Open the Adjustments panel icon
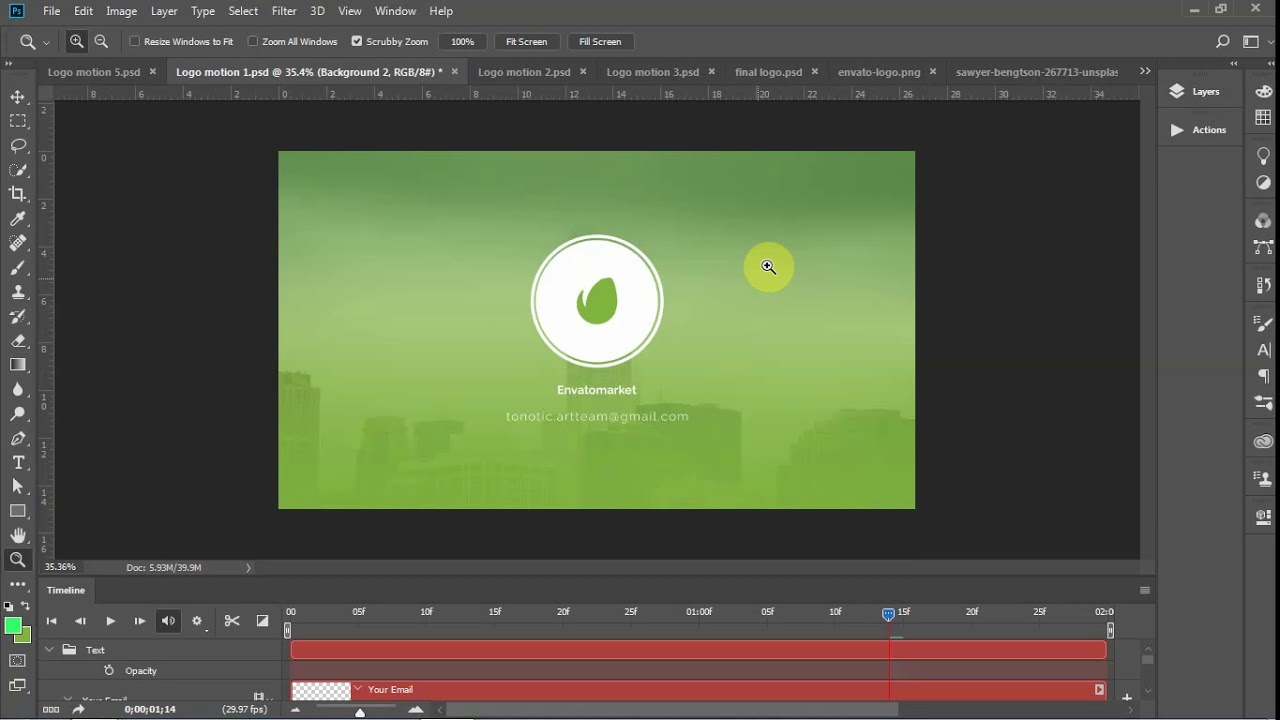Image resolution: width=1280 pixels, height=720 pixels. coord(1263,183)
